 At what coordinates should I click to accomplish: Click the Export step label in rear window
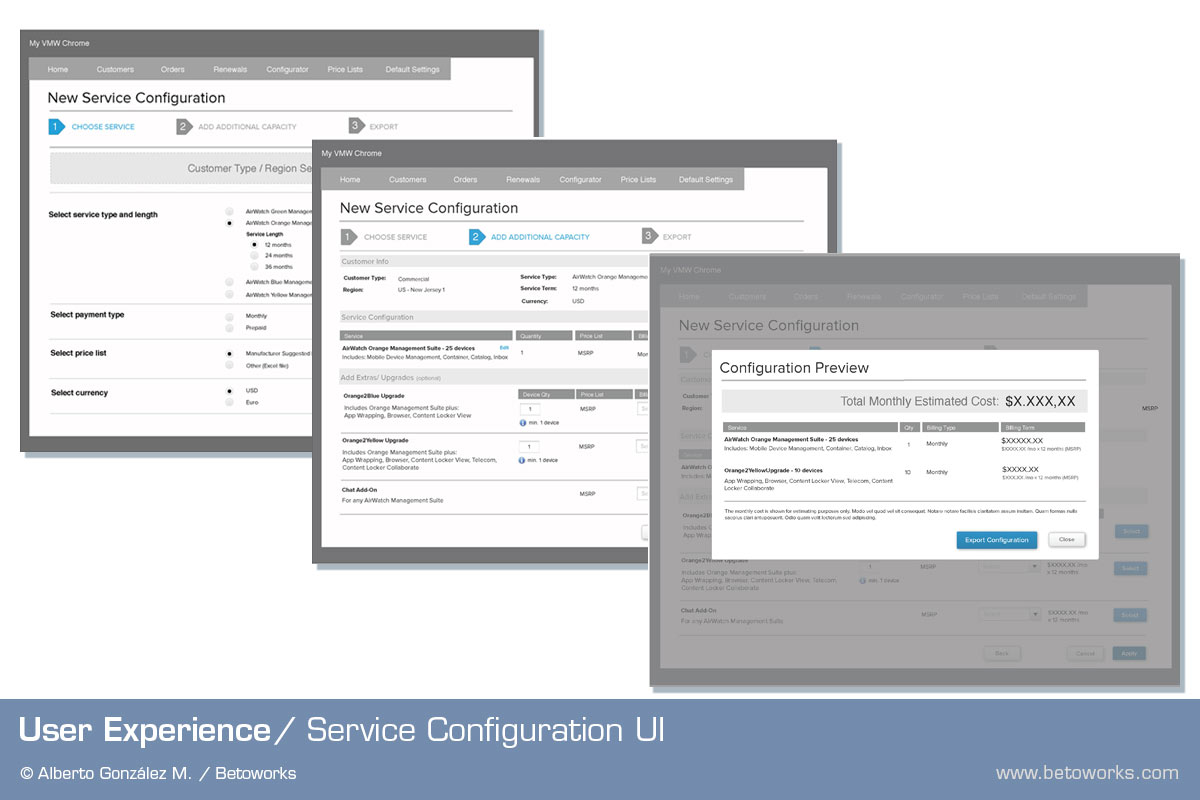pos(384,127)
